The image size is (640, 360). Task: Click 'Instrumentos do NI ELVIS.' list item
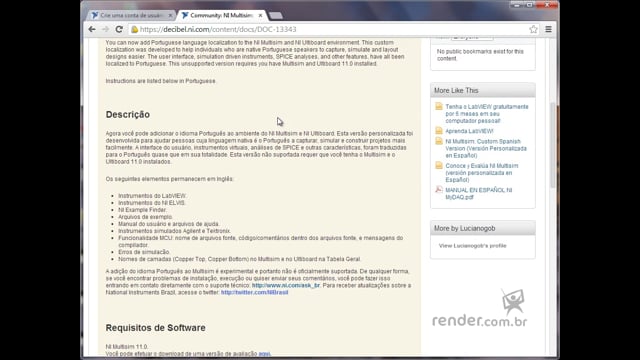click(x=152, y=203)
